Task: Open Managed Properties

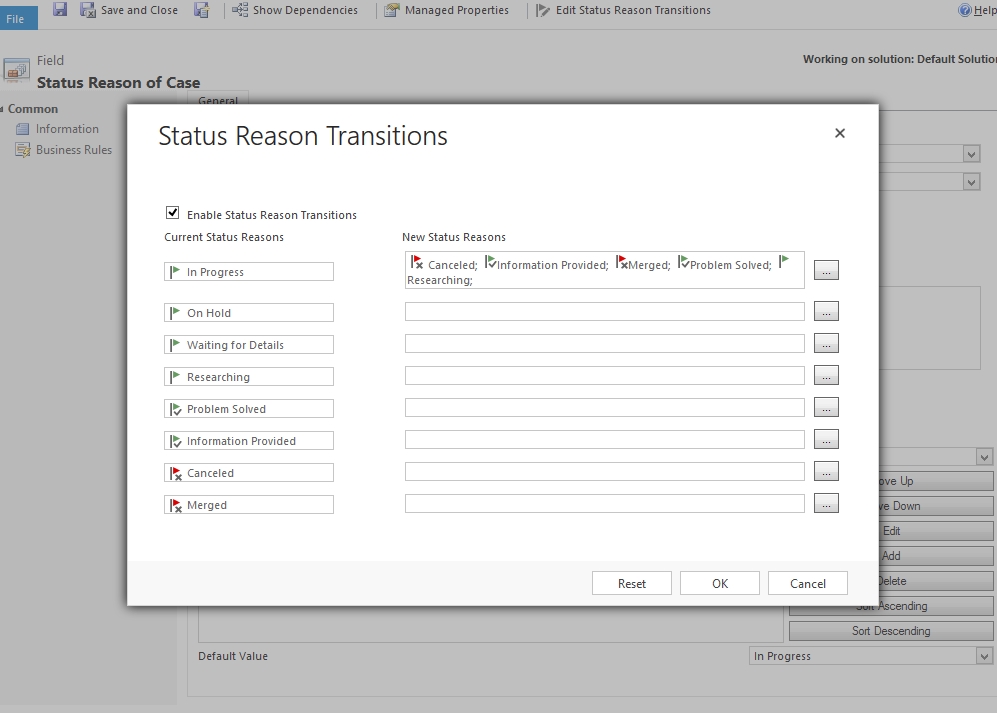Action: [447, 10]
